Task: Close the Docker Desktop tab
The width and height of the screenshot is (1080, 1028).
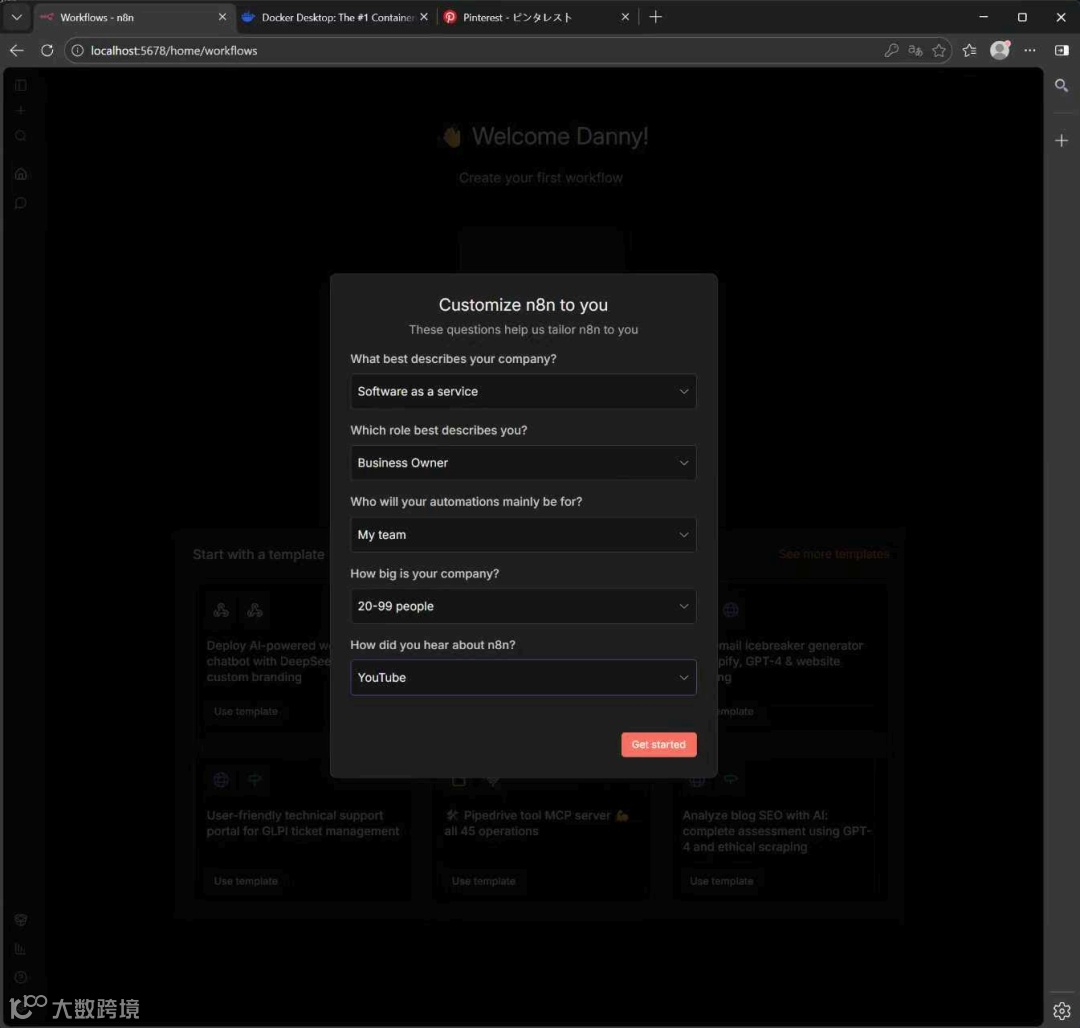Action: click(x=424, y=17)
